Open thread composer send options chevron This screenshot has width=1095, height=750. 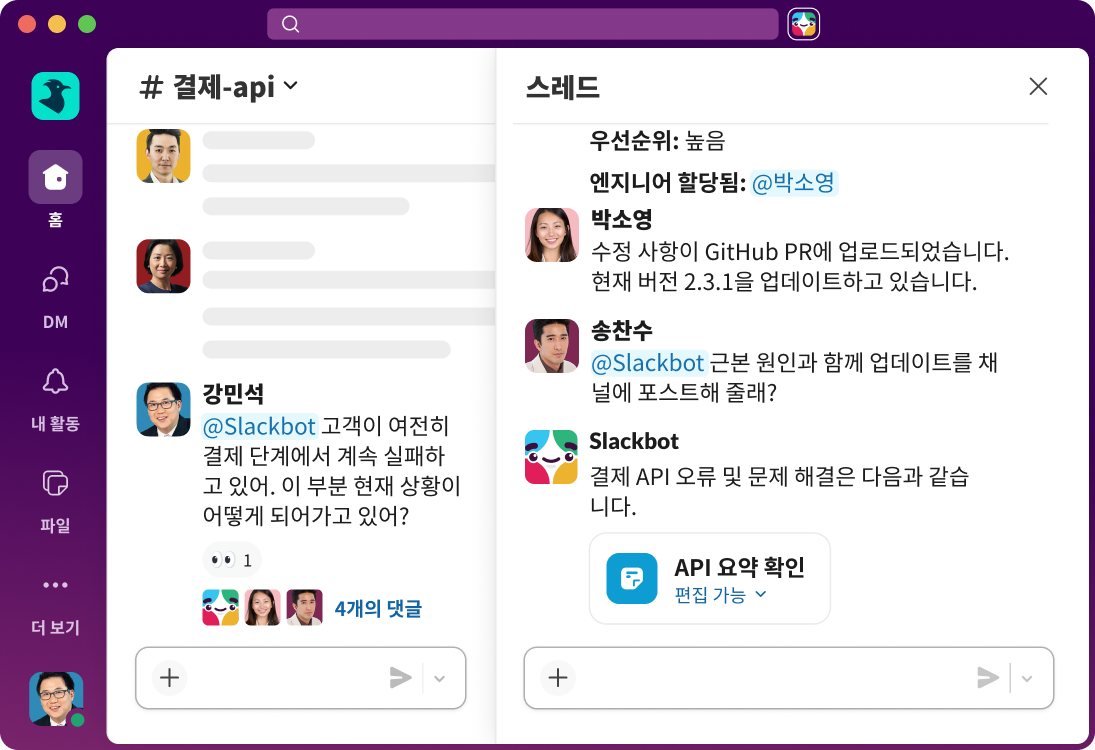[1027, 678]
